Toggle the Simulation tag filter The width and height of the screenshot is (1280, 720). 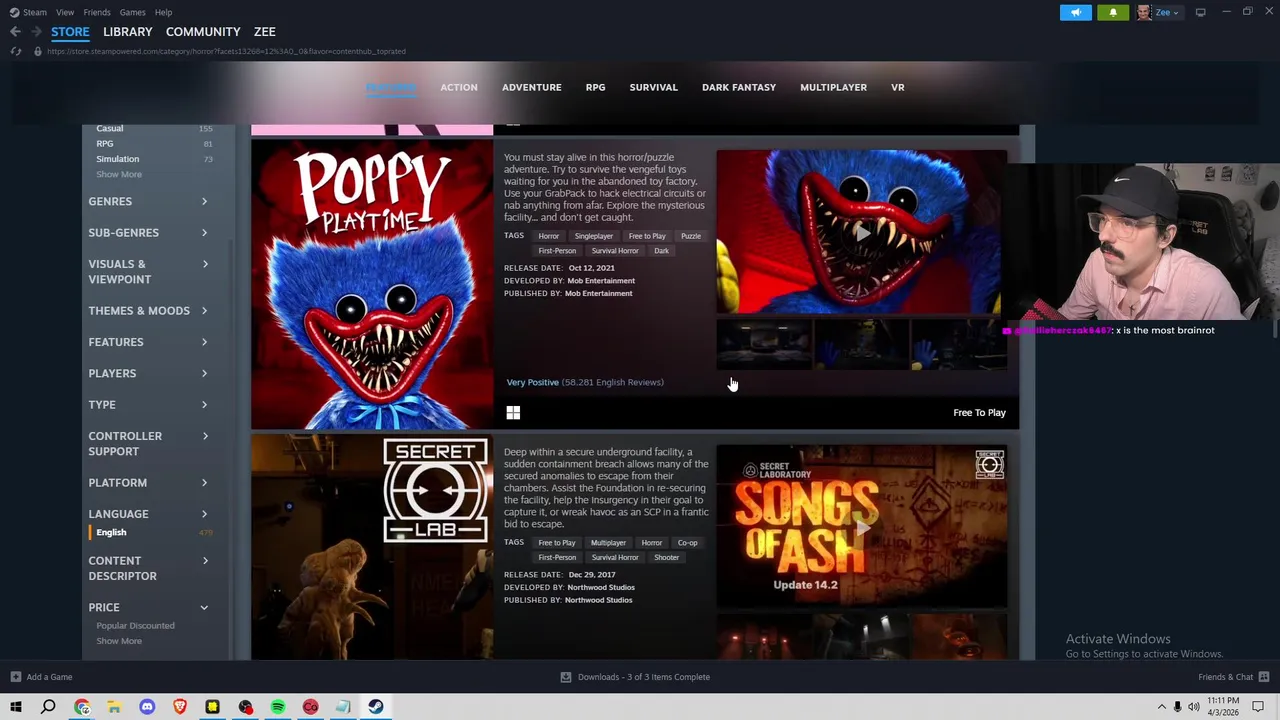(118, 159)
